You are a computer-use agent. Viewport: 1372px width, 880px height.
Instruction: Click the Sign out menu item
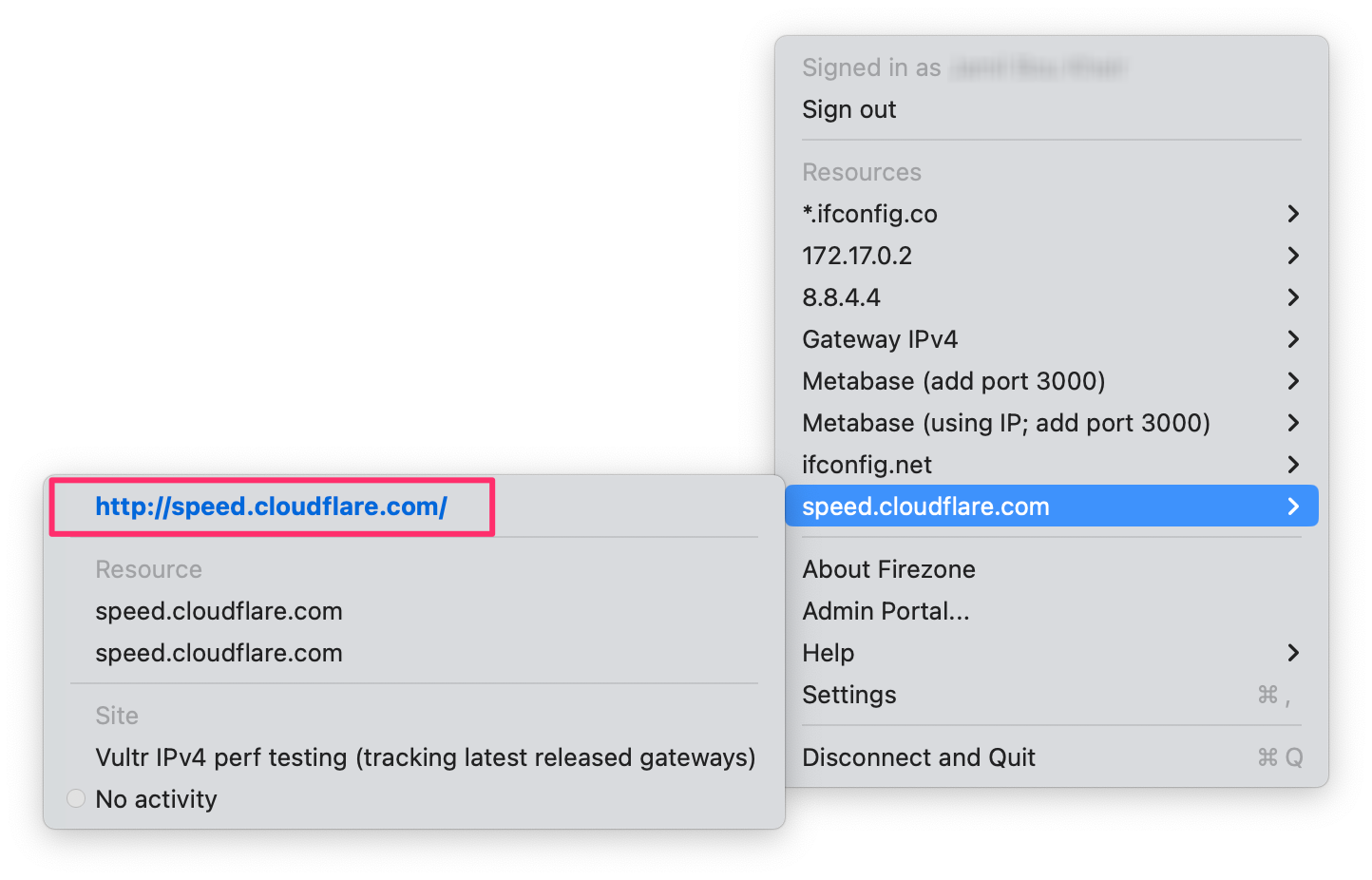(848, 109)
